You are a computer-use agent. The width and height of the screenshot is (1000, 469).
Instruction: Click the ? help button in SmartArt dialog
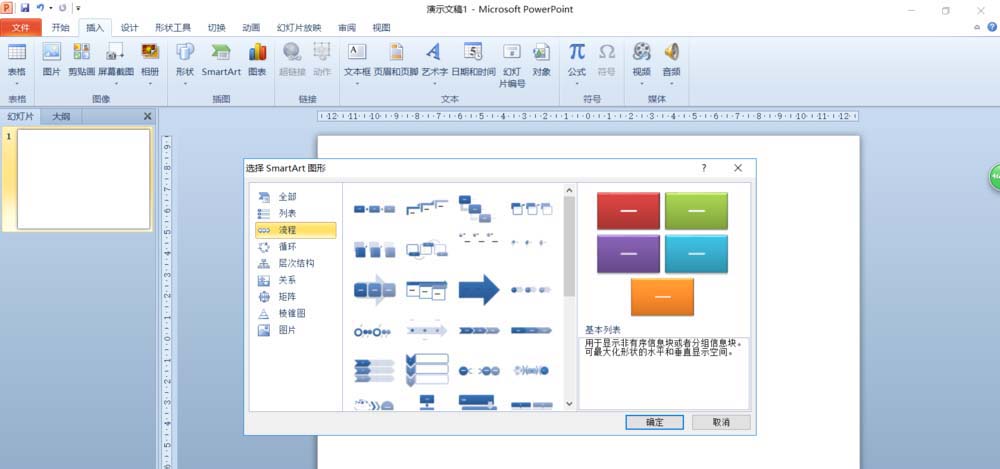coord(704,168)
